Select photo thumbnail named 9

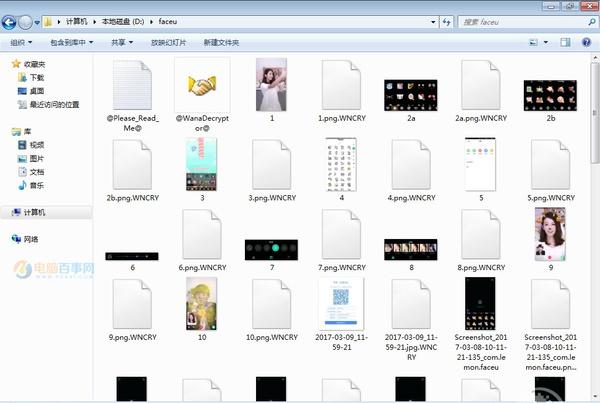(550, 235)
